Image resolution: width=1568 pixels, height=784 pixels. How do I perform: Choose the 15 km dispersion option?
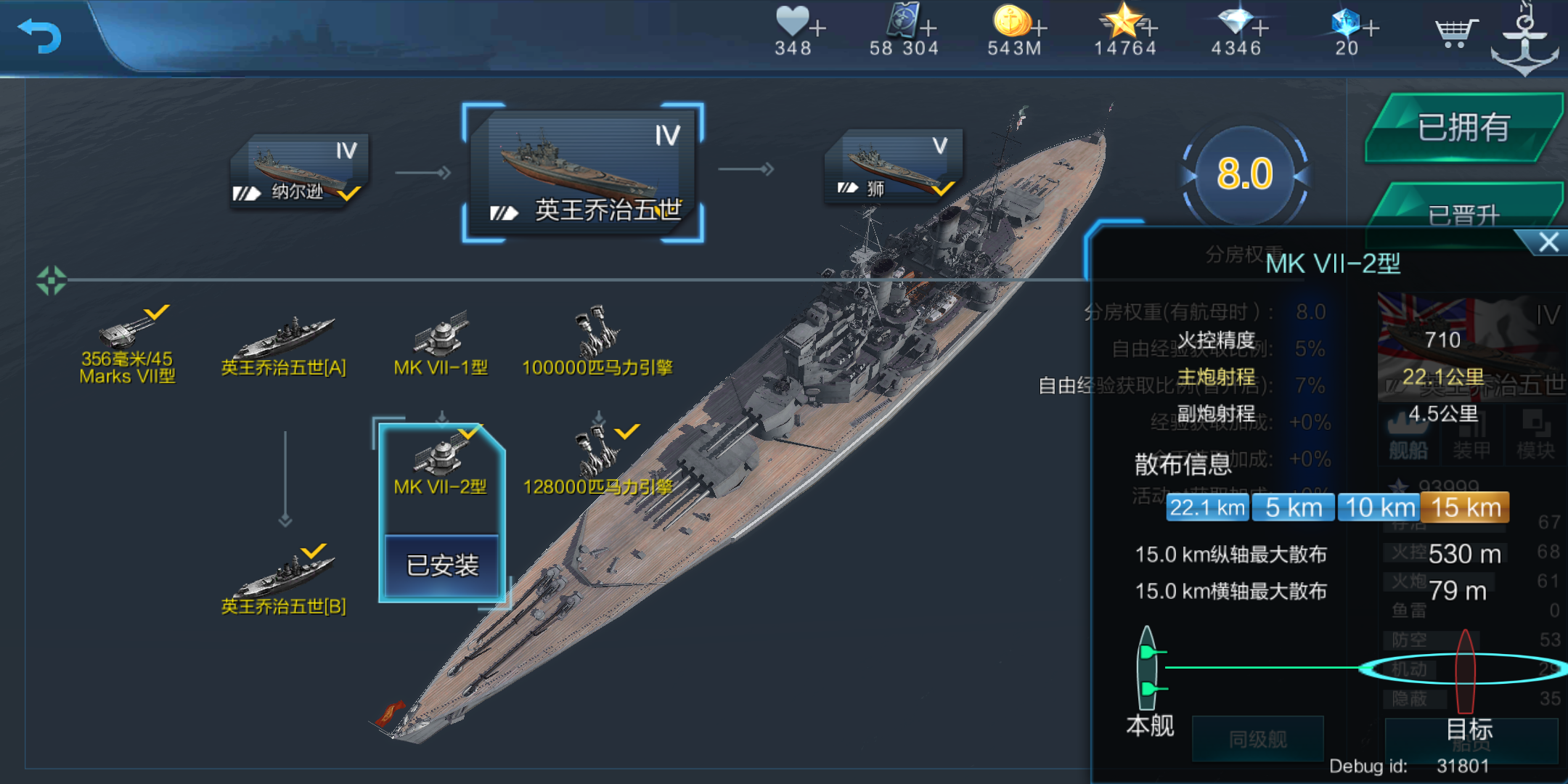click(x=1466, y=507)
